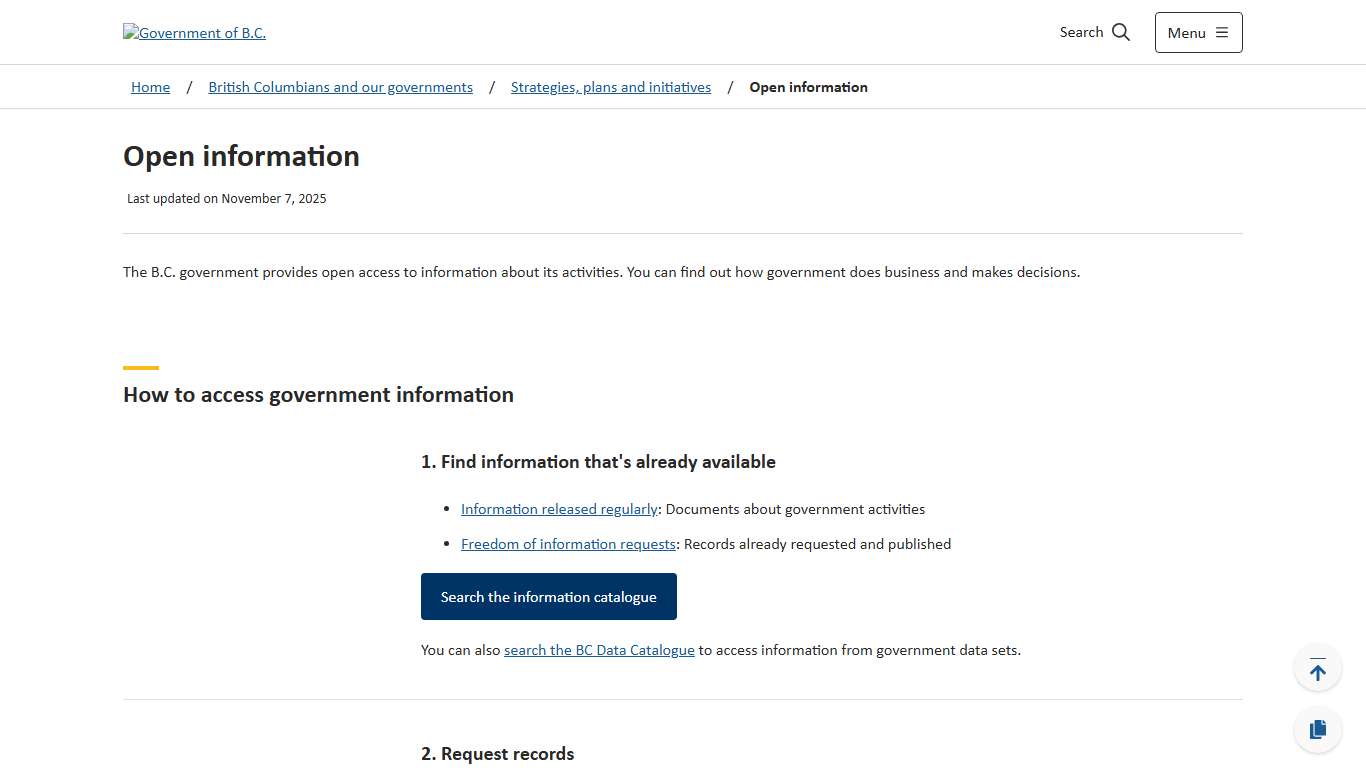
Task: Open the hamburger icon in the Menu button
Action: (1222, 32)
